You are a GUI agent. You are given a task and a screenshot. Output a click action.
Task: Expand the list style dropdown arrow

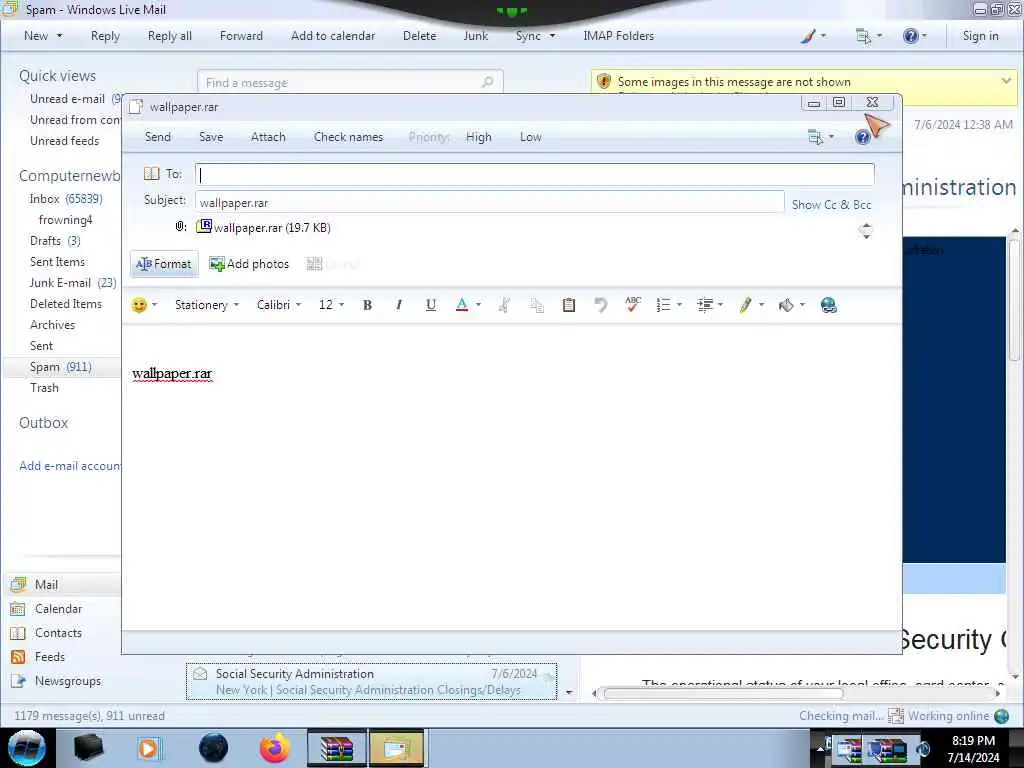[x=680, y=305]
